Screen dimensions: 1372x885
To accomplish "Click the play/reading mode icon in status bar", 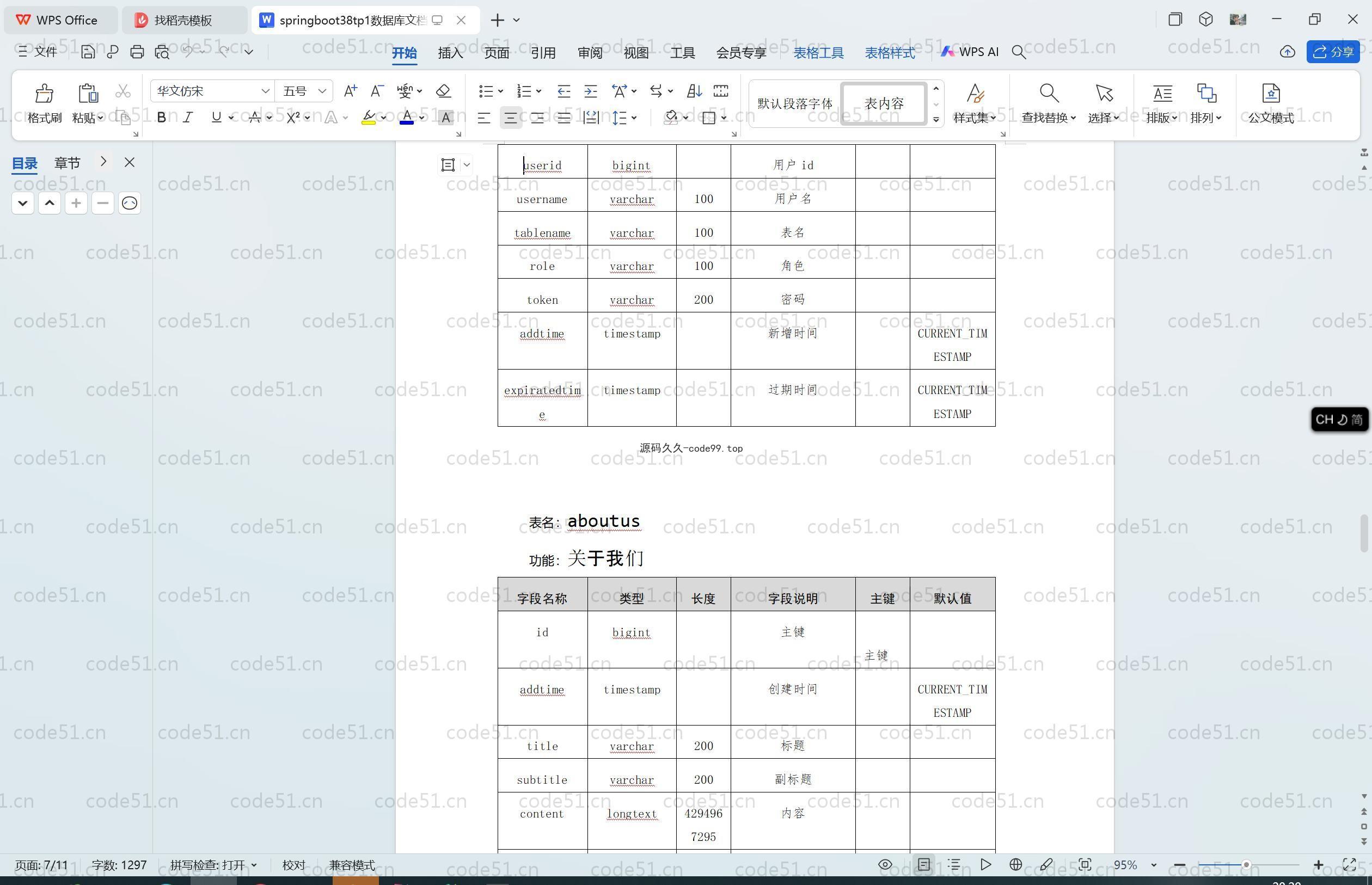I will point(985,864).
